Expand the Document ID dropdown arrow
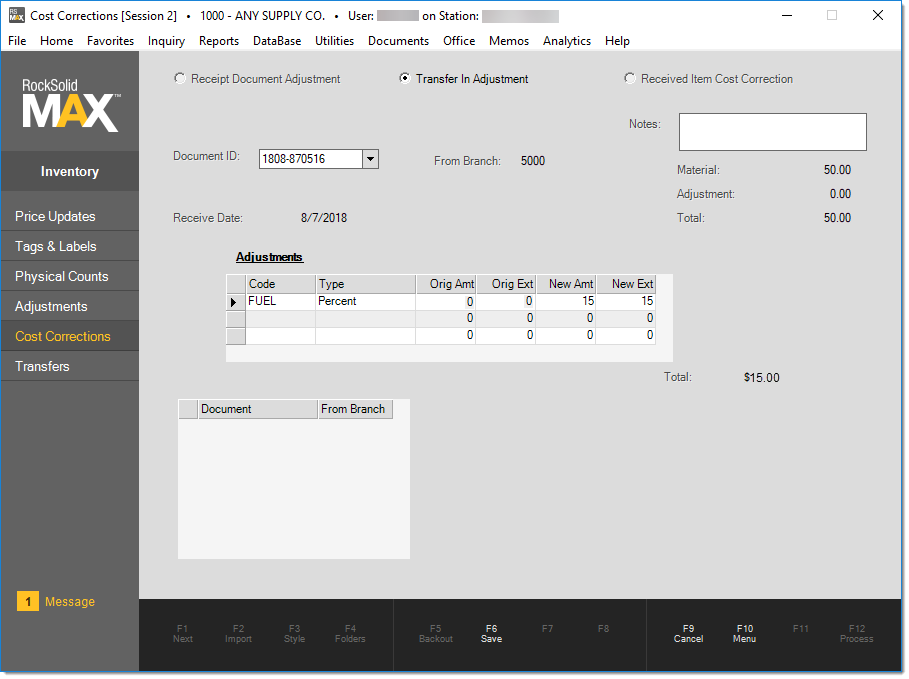 [x=370, y=159]
